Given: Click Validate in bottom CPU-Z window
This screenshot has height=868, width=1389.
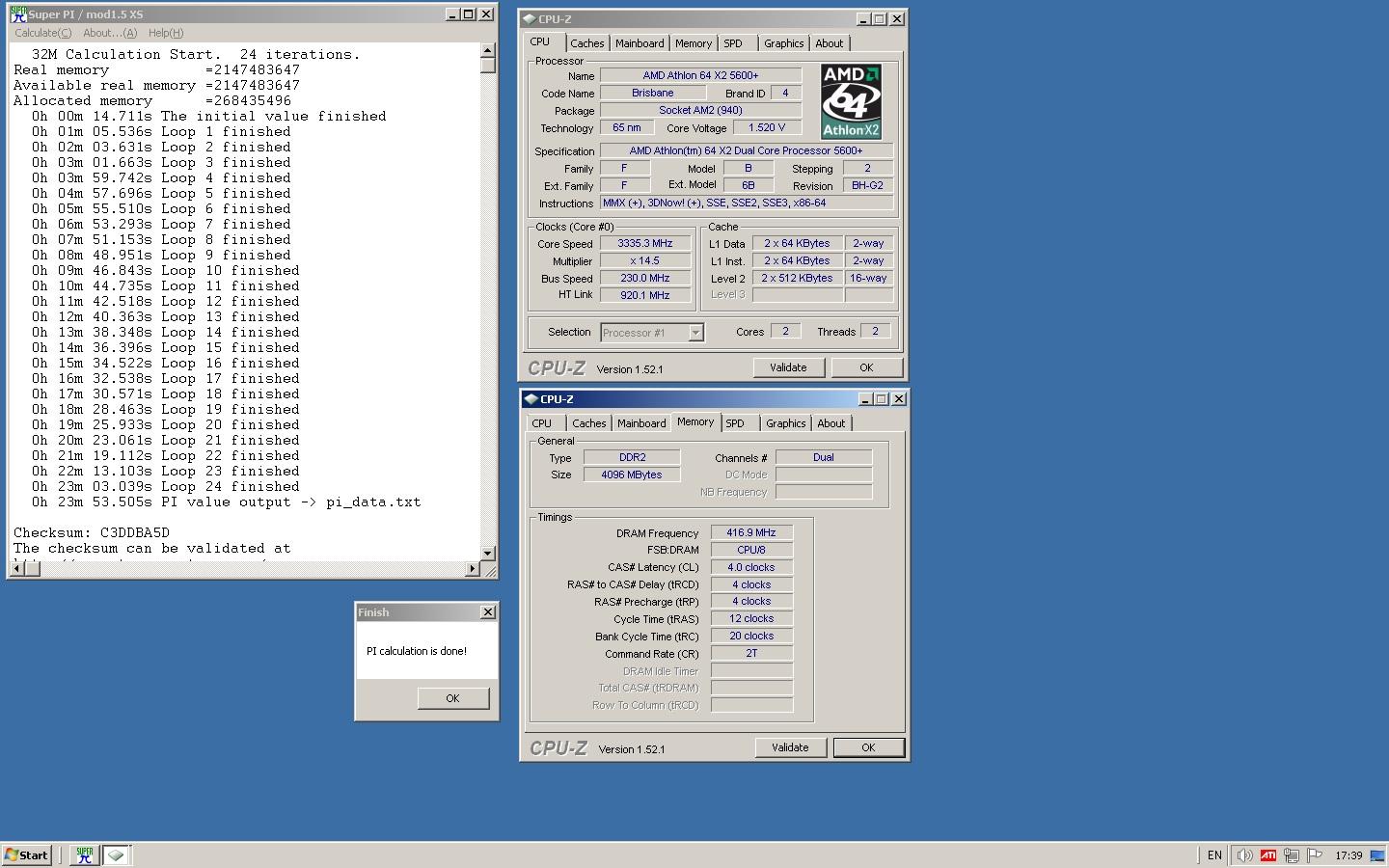Looking at the screenshot, I should [x=790, y=747].
